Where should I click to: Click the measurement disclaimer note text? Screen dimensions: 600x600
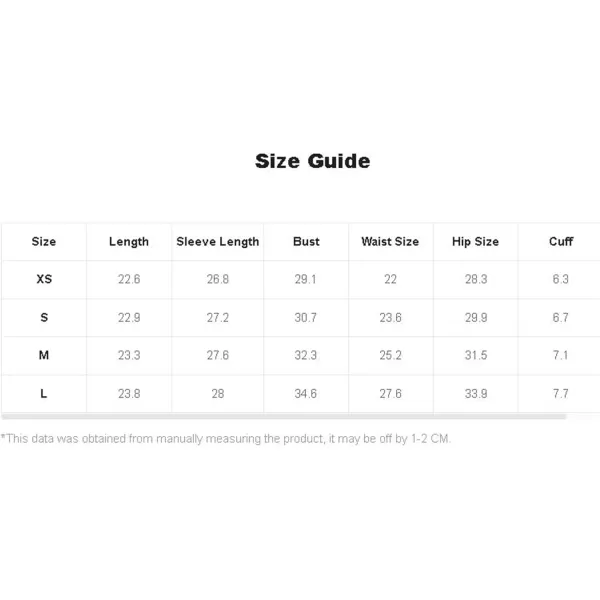point(226,439)
